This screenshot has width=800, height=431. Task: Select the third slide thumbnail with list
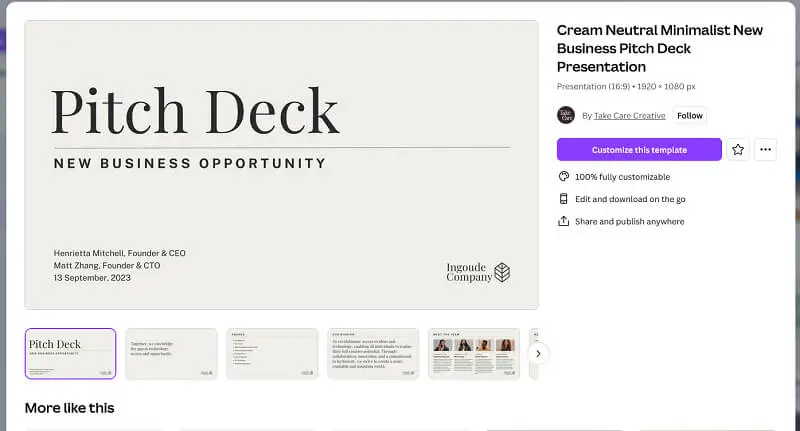tap(272, 353)
